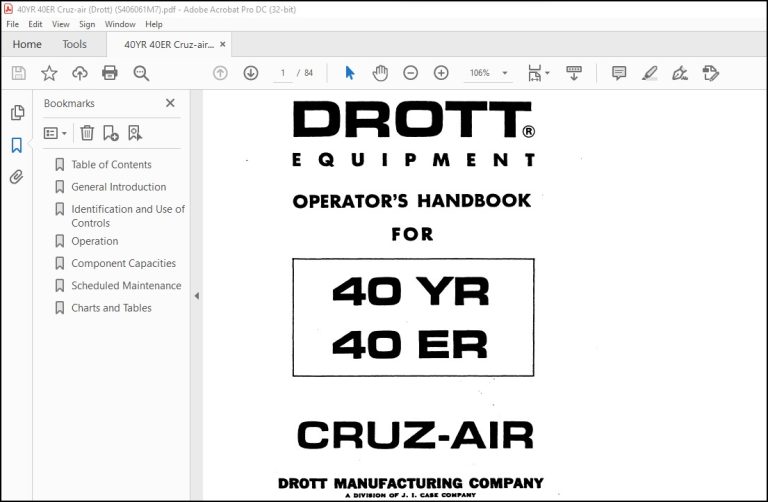Screen dimensions: 768x502
Task: Click the Print file icon
Action: (x=110, y=73)
